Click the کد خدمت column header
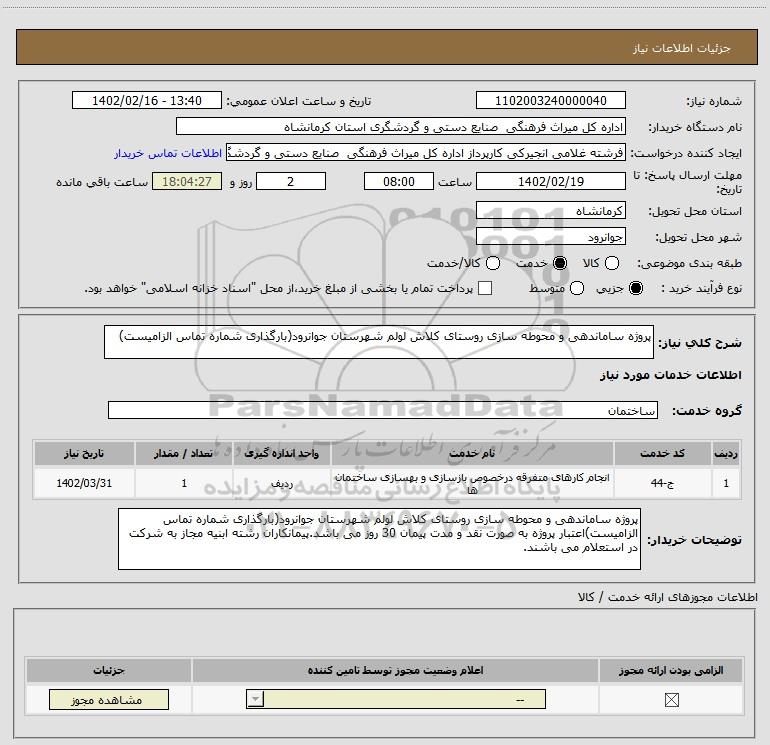The width and height of the screenshot is (770, 745). pos(662,453)
